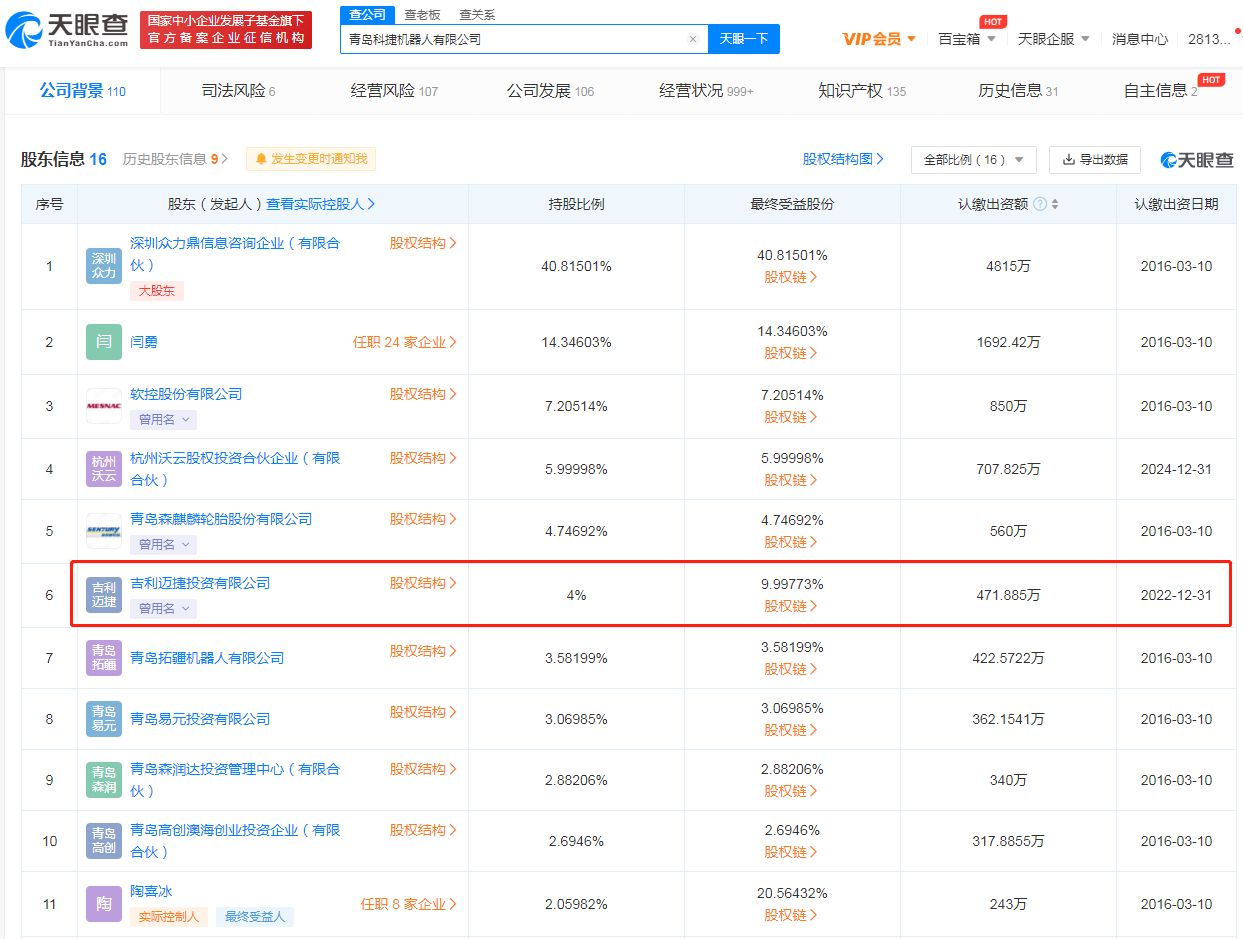Screen dimensions: 1243x939
Task: Open the 自主信息 tab
Action: coord(1160,91)
